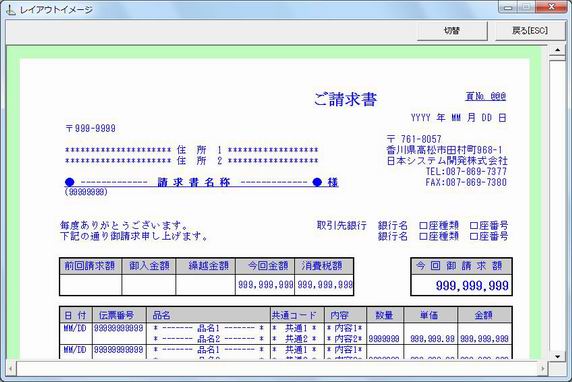The width and height of the screenshot is (572, 382).
Task: Click the 請求書名称 underlined field
Action: click(x=201, y=182)
